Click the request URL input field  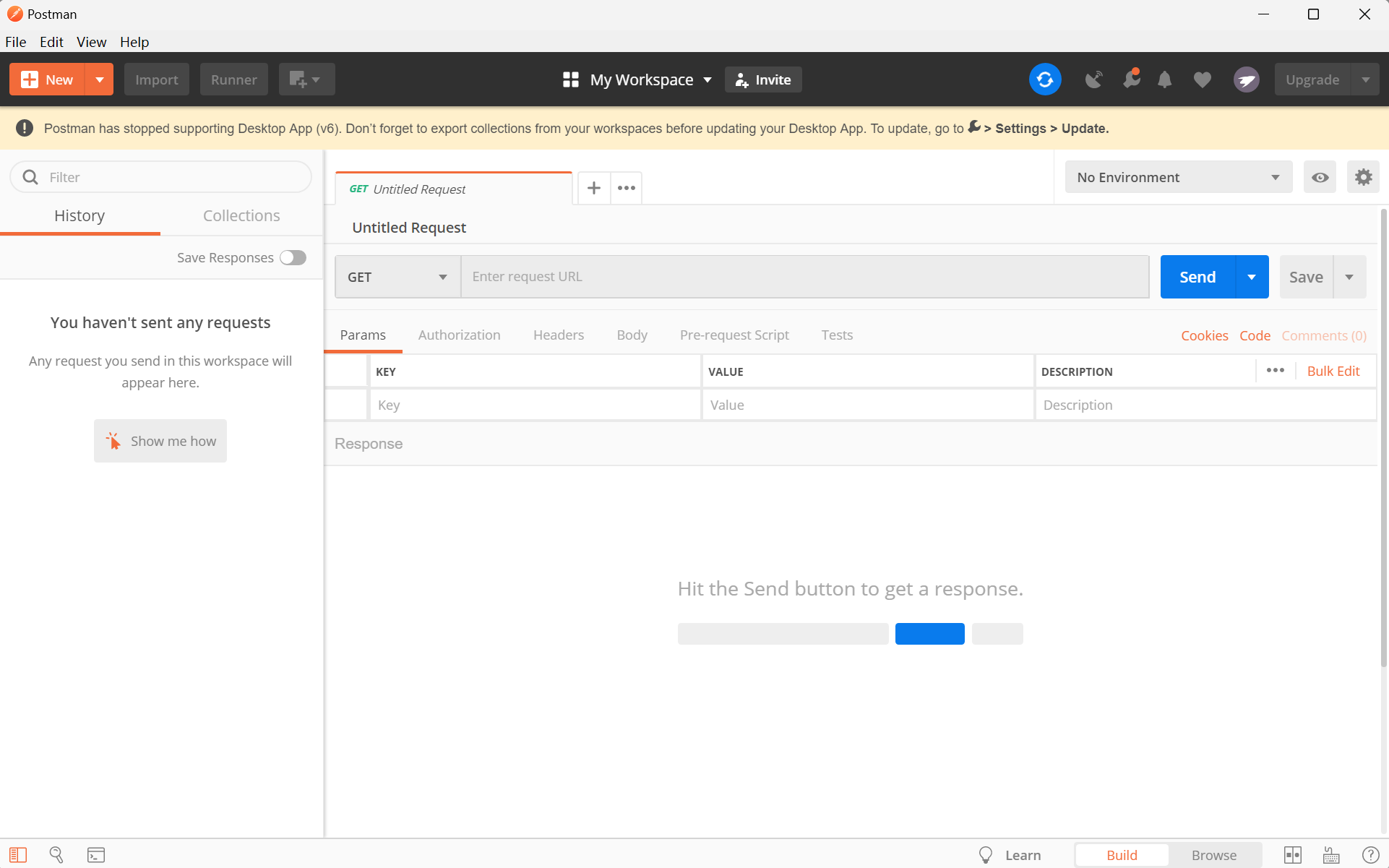804,277
